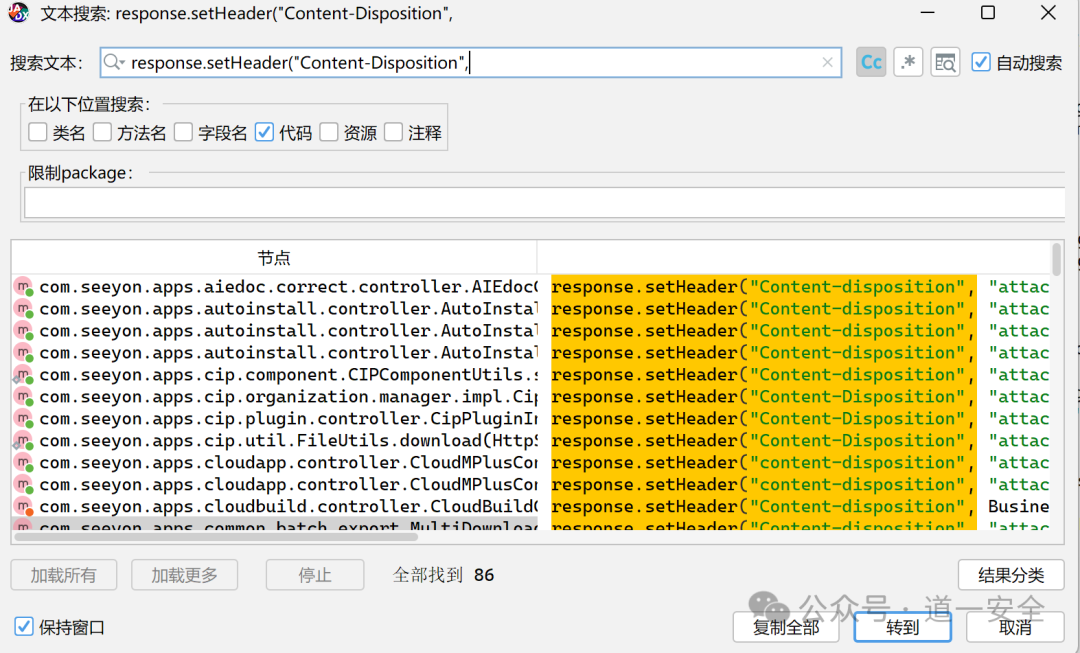Toggle the 保持窗口 checkbox
Viewport: 1080px width, 653px height.
24,627
